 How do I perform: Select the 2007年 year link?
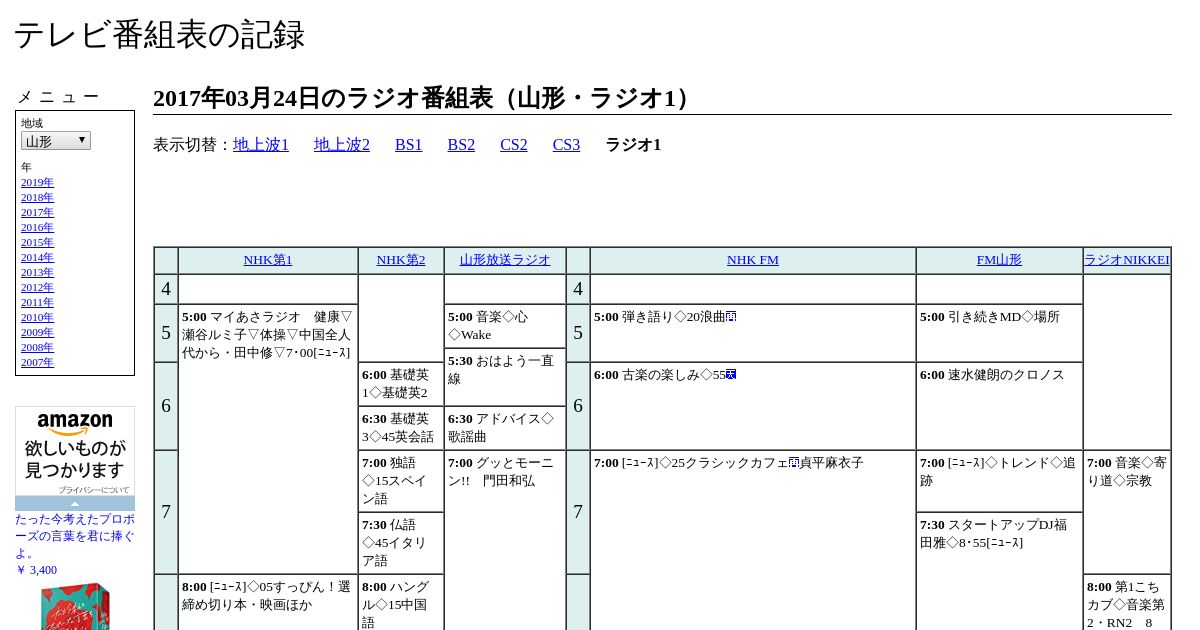(37, 362)
